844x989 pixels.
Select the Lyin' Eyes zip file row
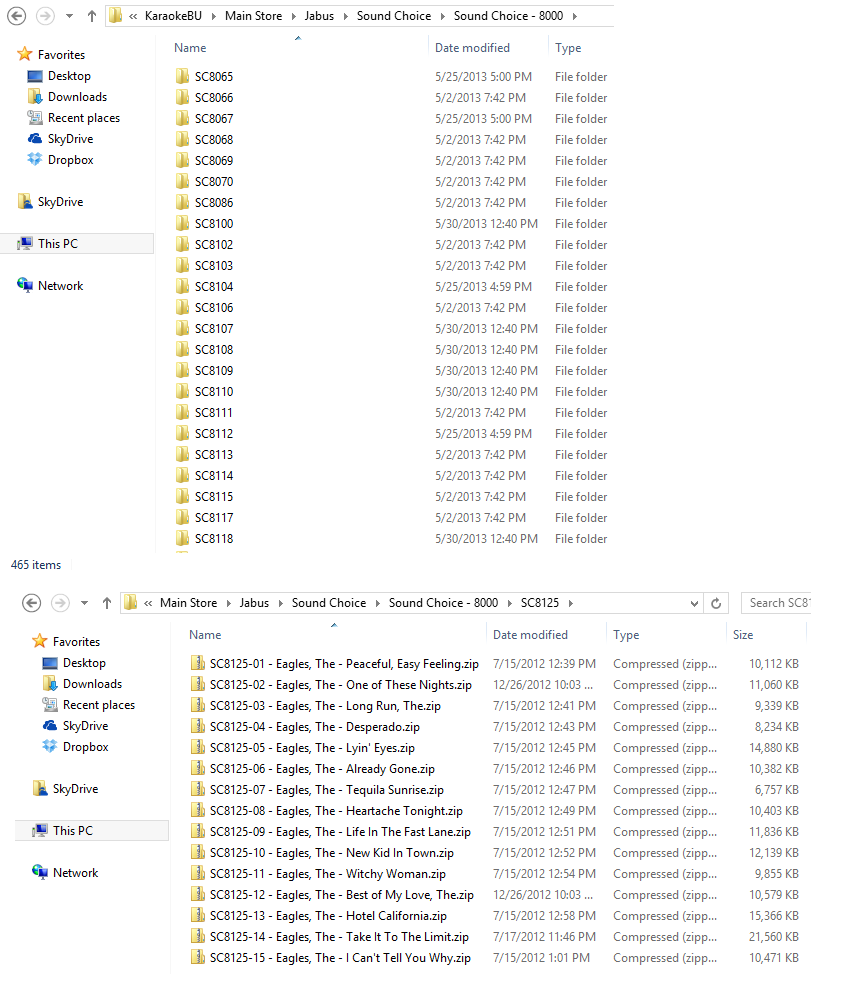312,748
